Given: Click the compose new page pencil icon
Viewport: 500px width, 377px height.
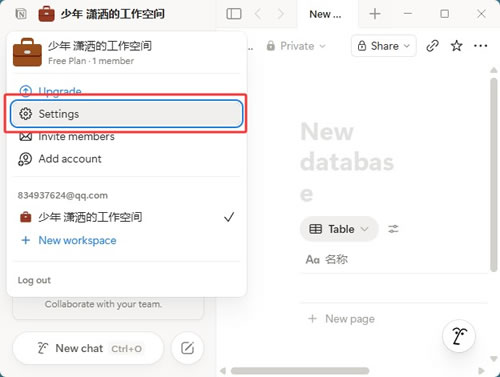Looking at the screenshot, I should point(187,348).
